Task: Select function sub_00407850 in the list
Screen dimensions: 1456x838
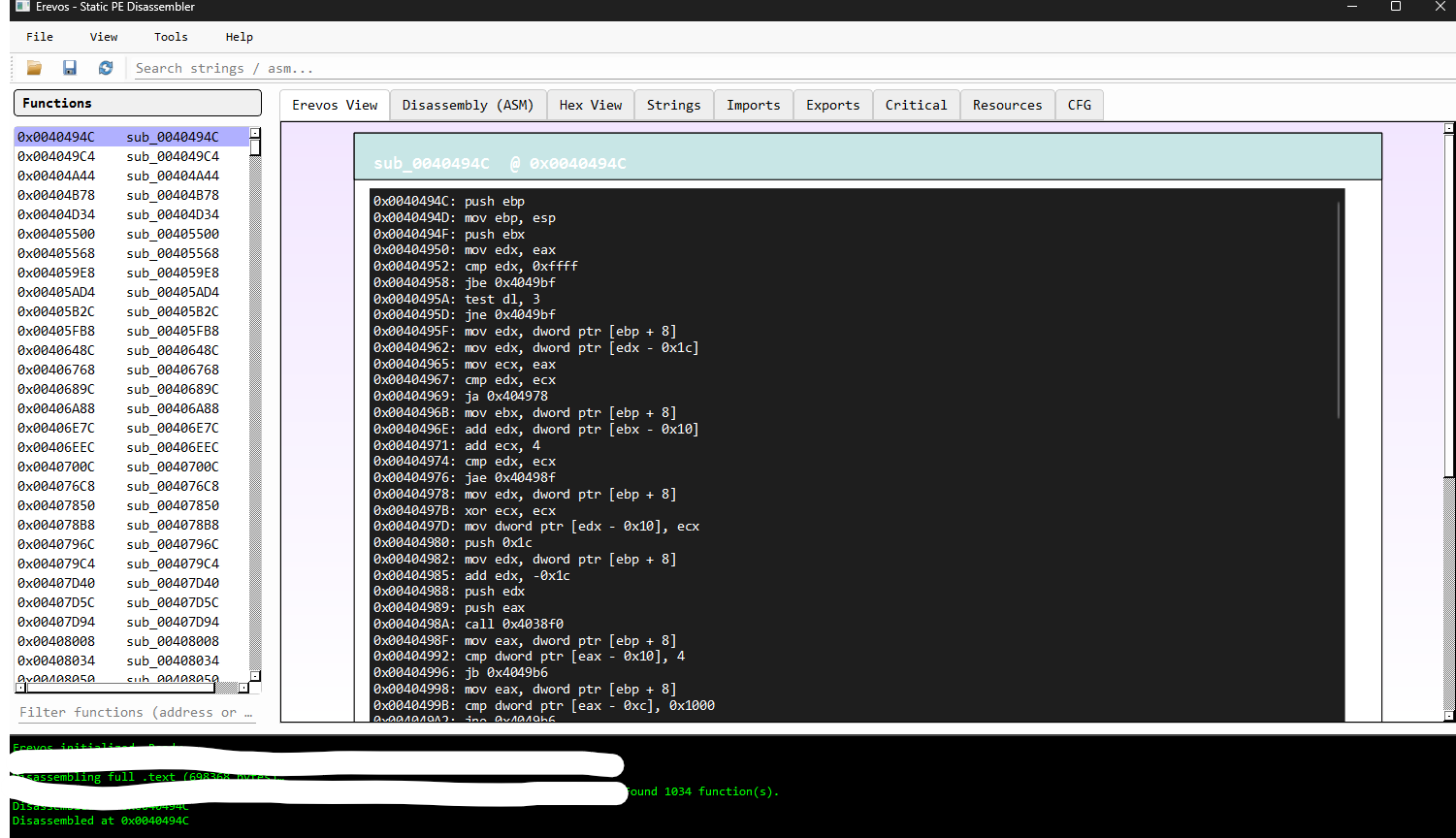Action: (132, 505)
